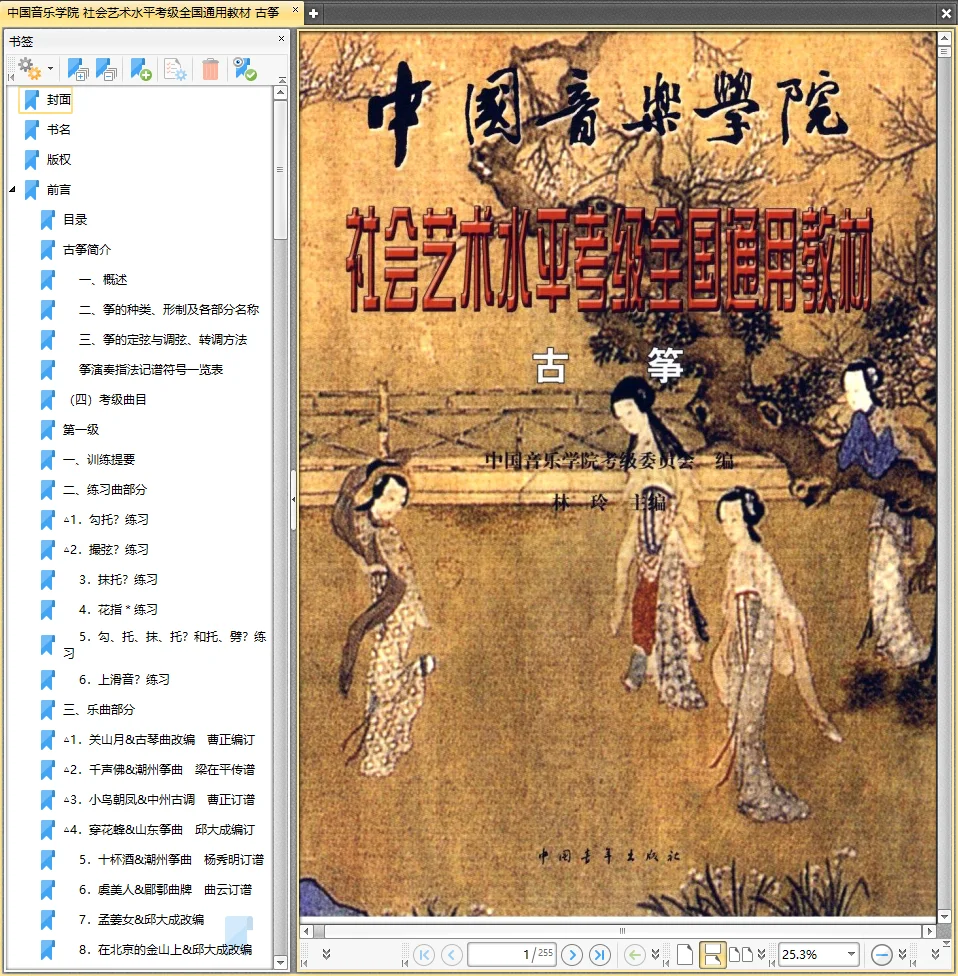This screenshot has height=976, width=958.
Task: Open 筝演奏指法记谱符号一览表 bookmark
Action: [151, 370]
